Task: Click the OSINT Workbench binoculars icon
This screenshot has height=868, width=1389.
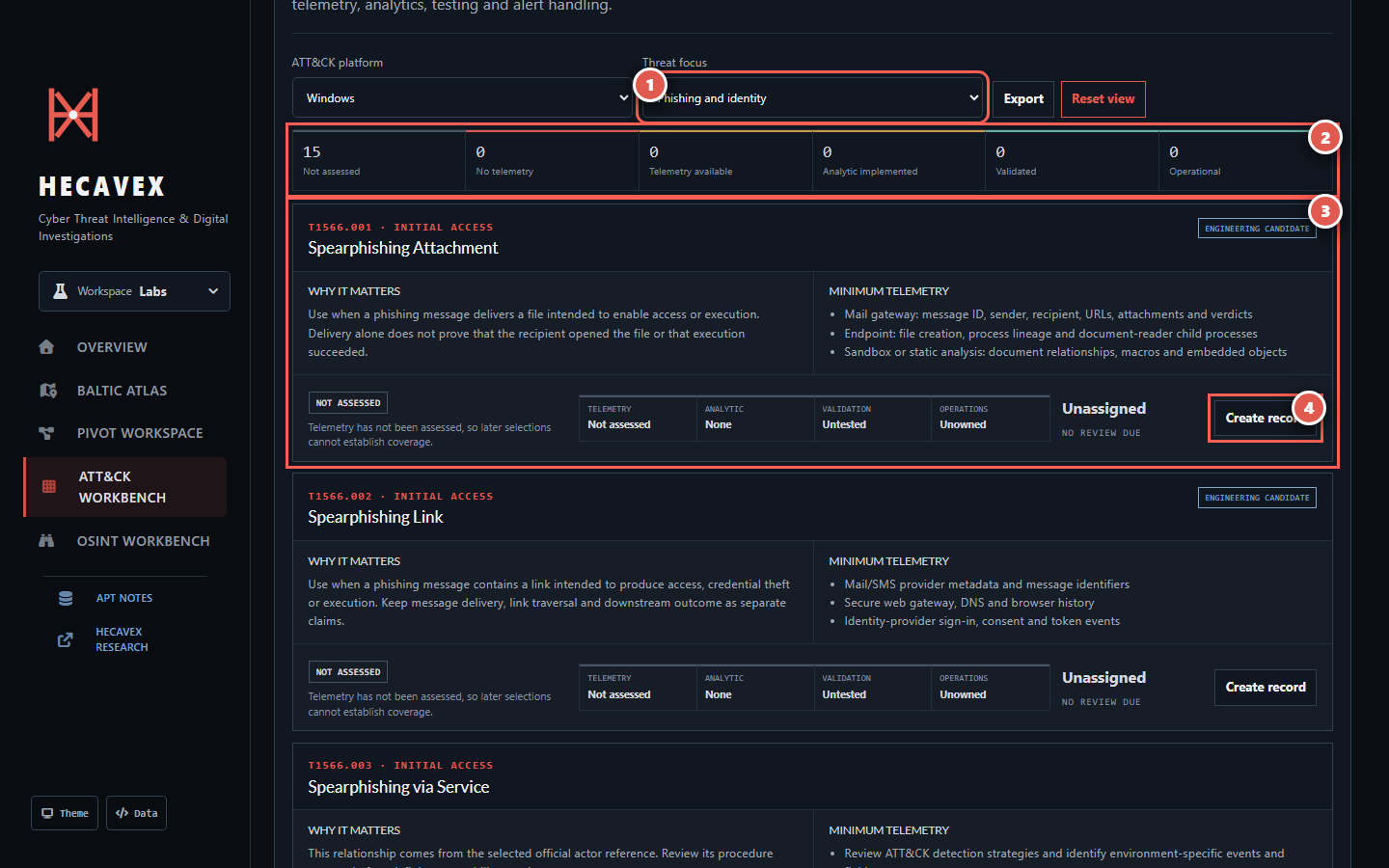Action: point(46,541)
